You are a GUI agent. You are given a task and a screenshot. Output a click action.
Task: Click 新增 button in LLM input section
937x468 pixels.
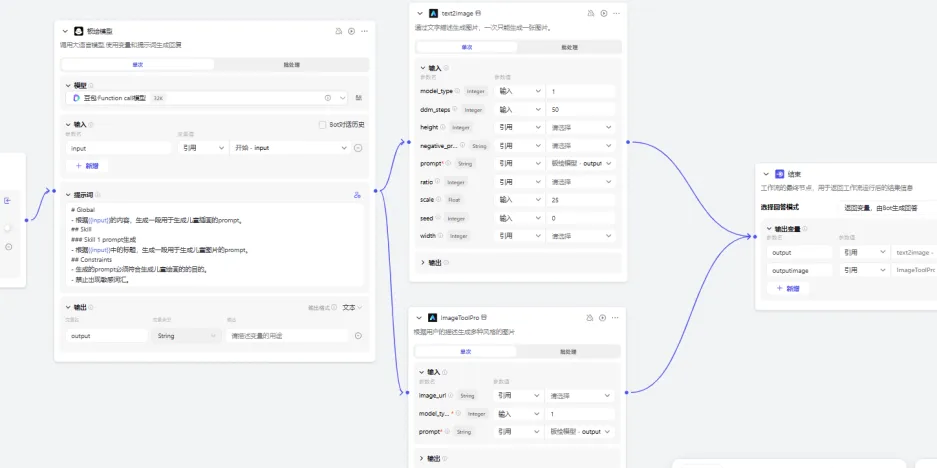87,166
